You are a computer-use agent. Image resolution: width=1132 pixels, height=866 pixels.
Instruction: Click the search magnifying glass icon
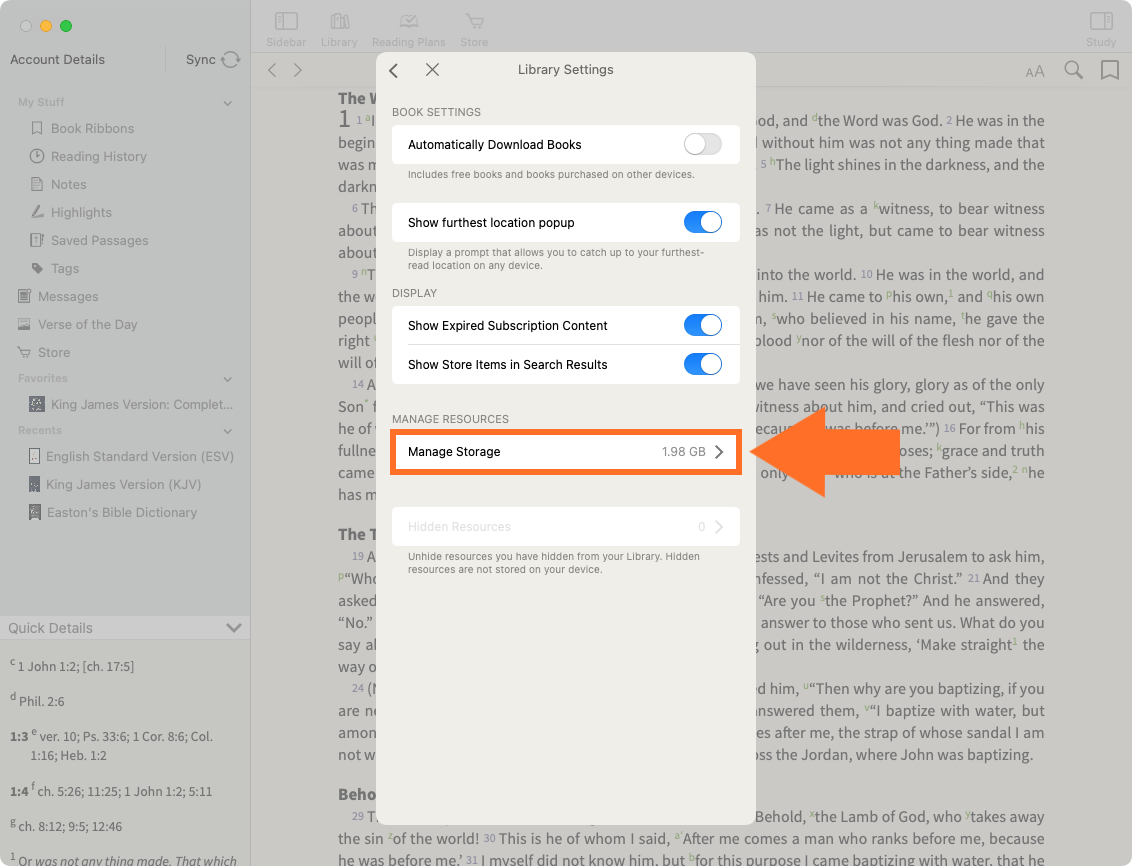pos(1073,70)
